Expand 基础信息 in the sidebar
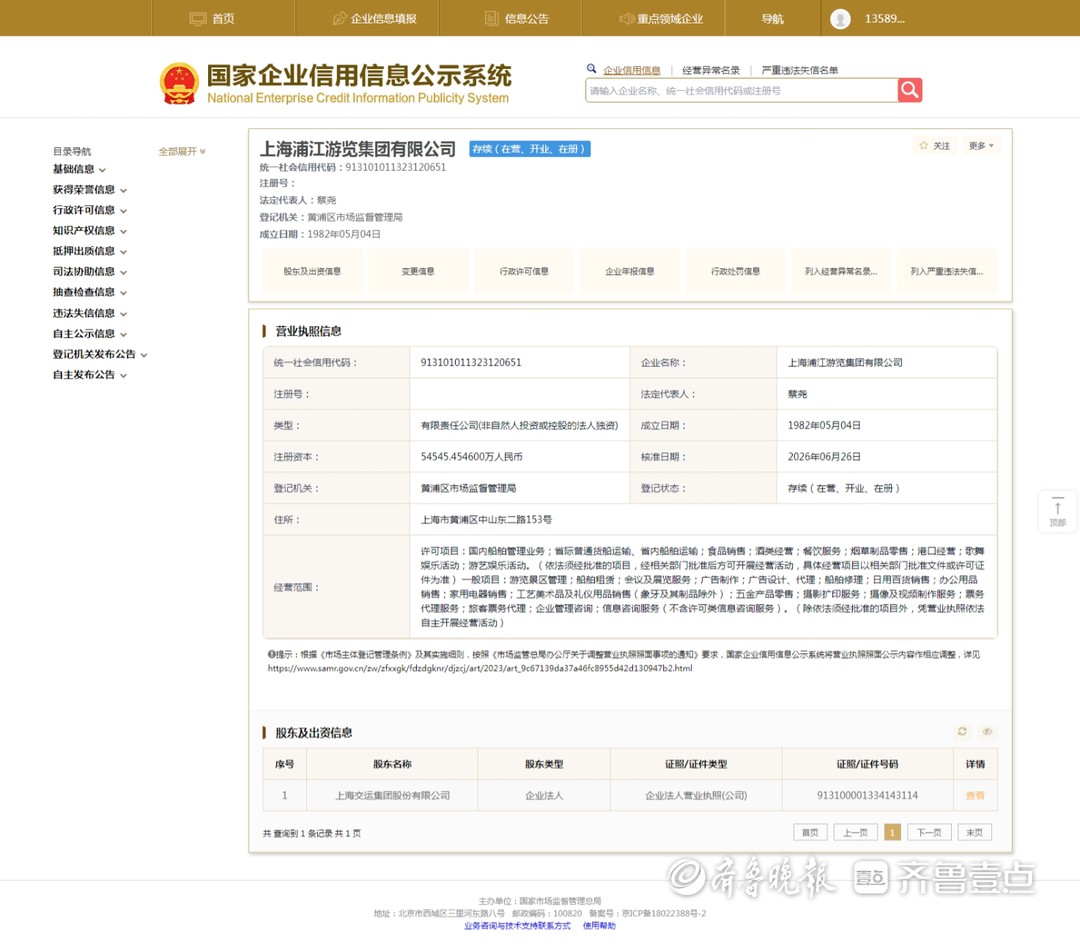Screen dimensions: 1080x944 (x=79, y=169)
